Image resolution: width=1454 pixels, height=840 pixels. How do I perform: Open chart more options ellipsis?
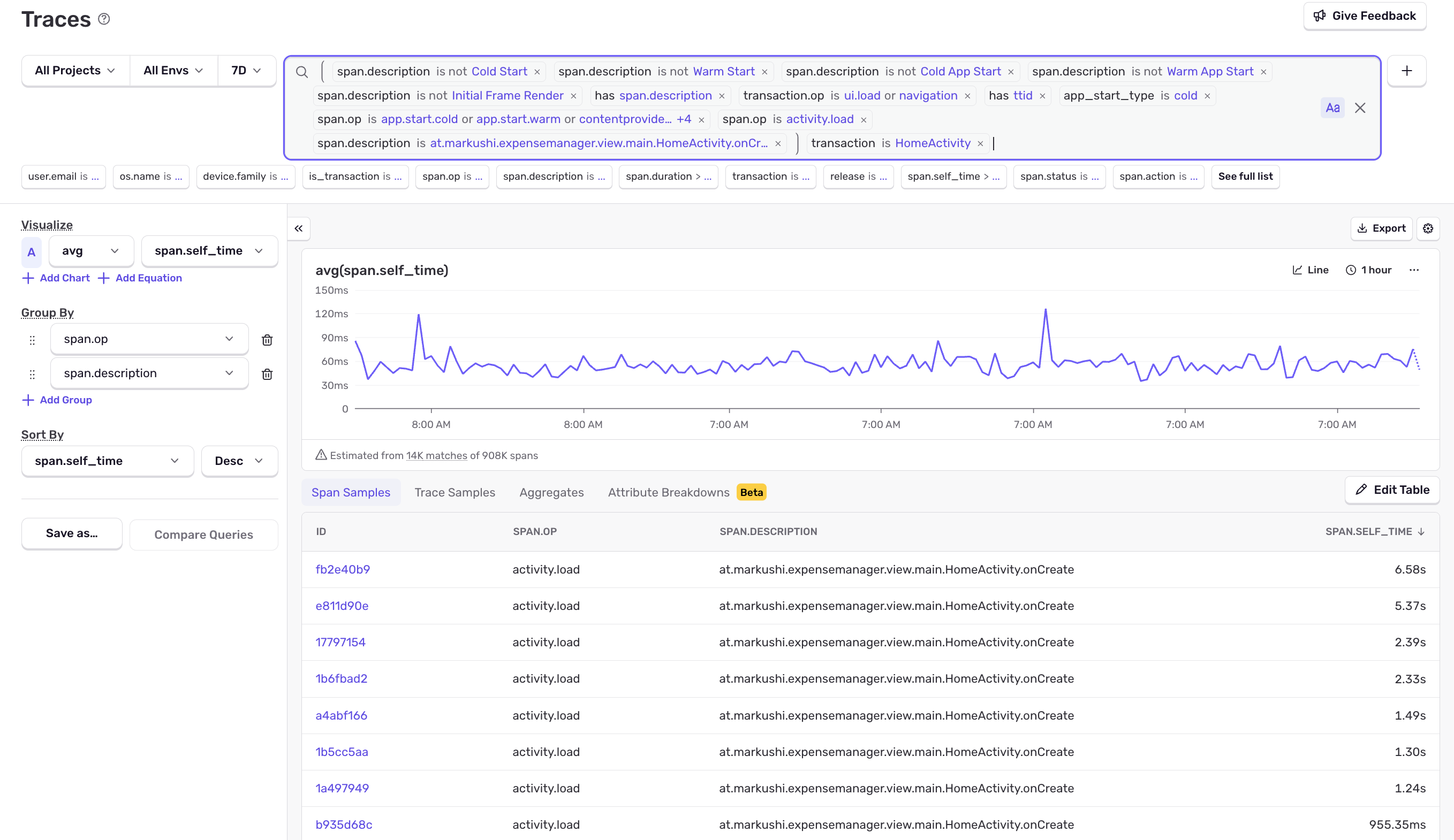click(1414, 270)
